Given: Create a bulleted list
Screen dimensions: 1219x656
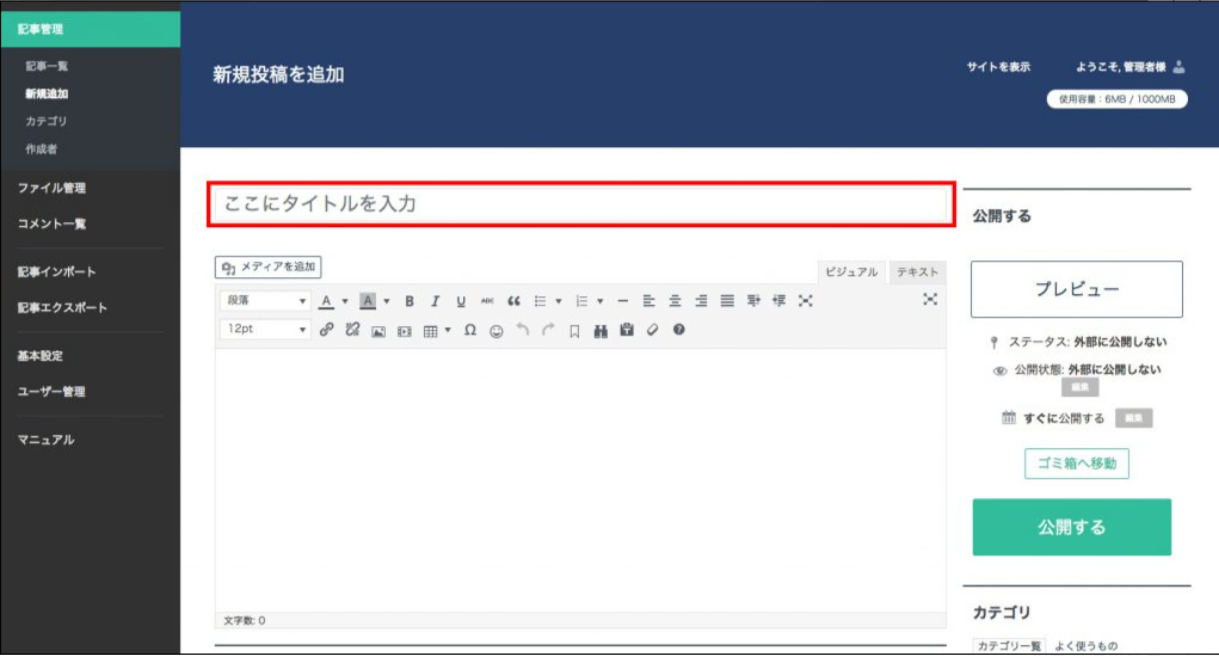Looking at the screenshot, I should click(540, 301).
